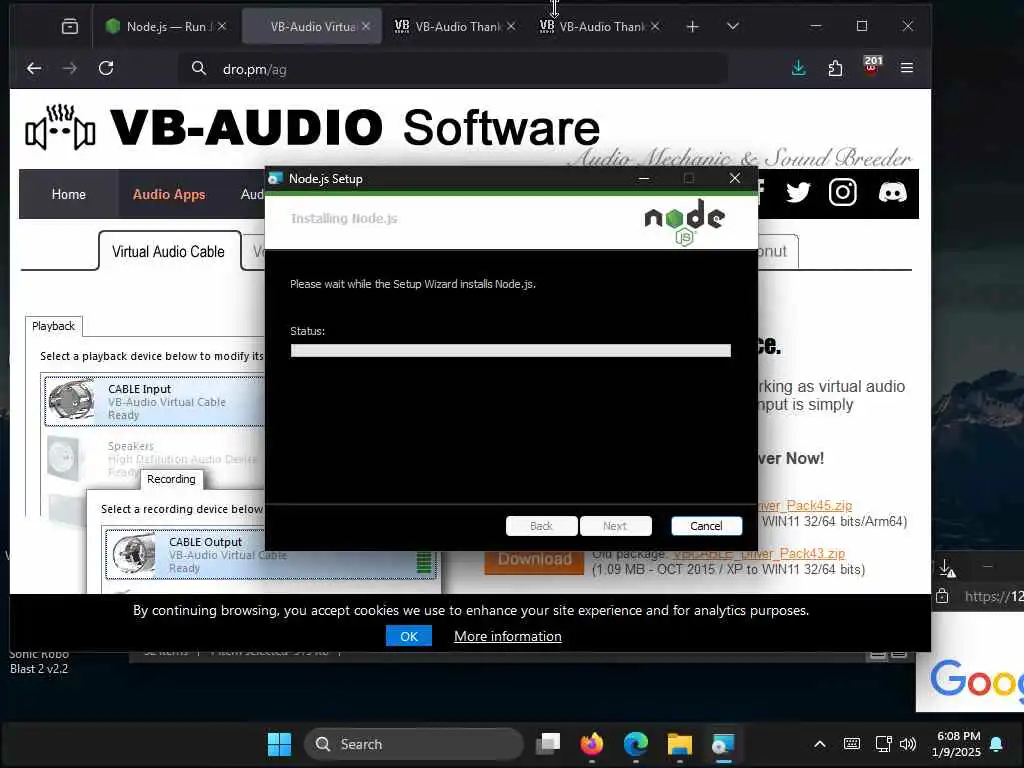Open the Audio Apps menu item
Image resolution: width=1024 pixels, height=768 pixels.
point(168,194)
